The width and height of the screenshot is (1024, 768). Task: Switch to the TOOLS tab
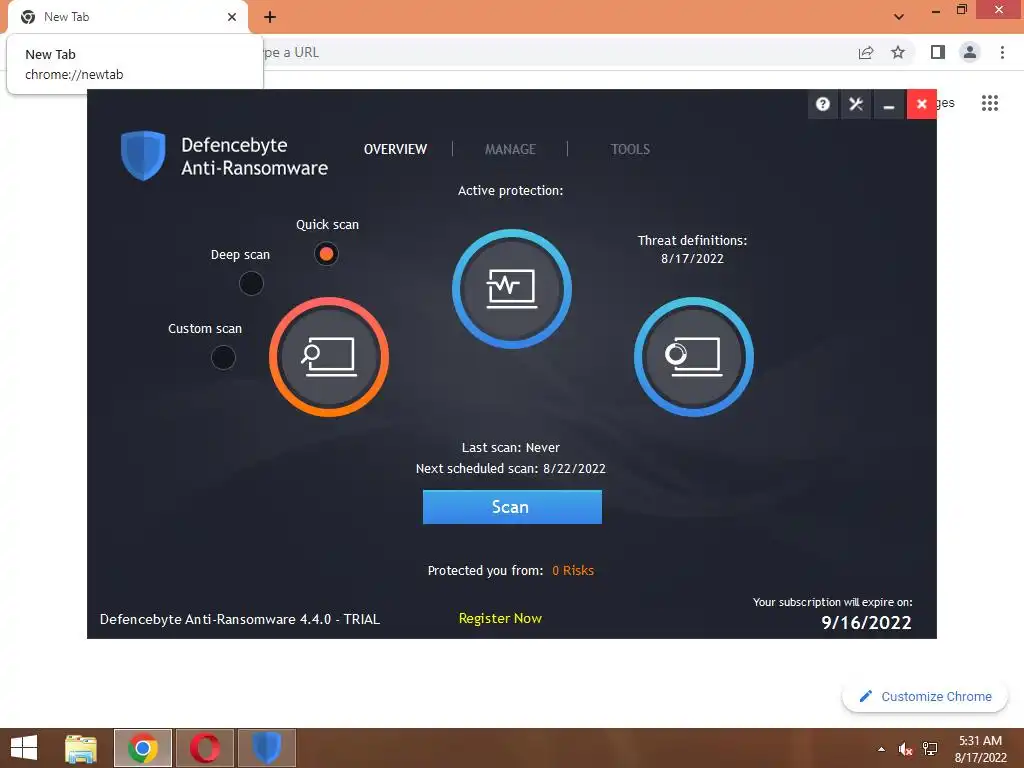click(630, 149)
